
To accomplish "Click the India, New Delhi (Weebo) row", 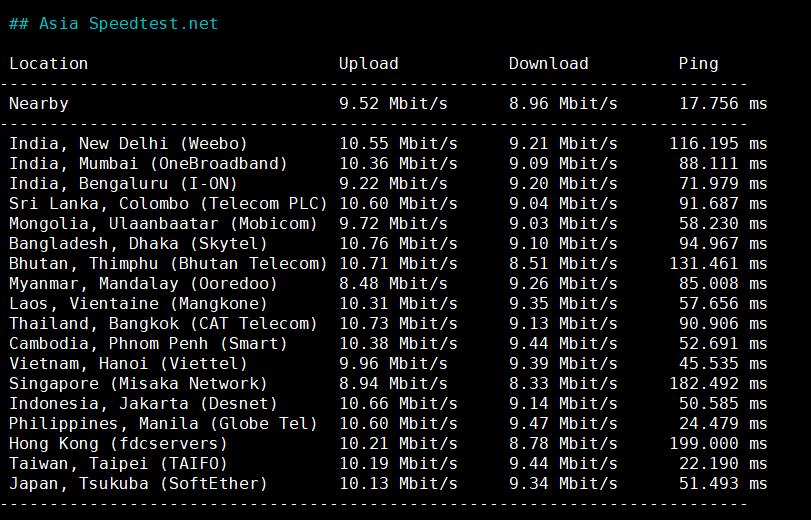I will tap(128, 143).
